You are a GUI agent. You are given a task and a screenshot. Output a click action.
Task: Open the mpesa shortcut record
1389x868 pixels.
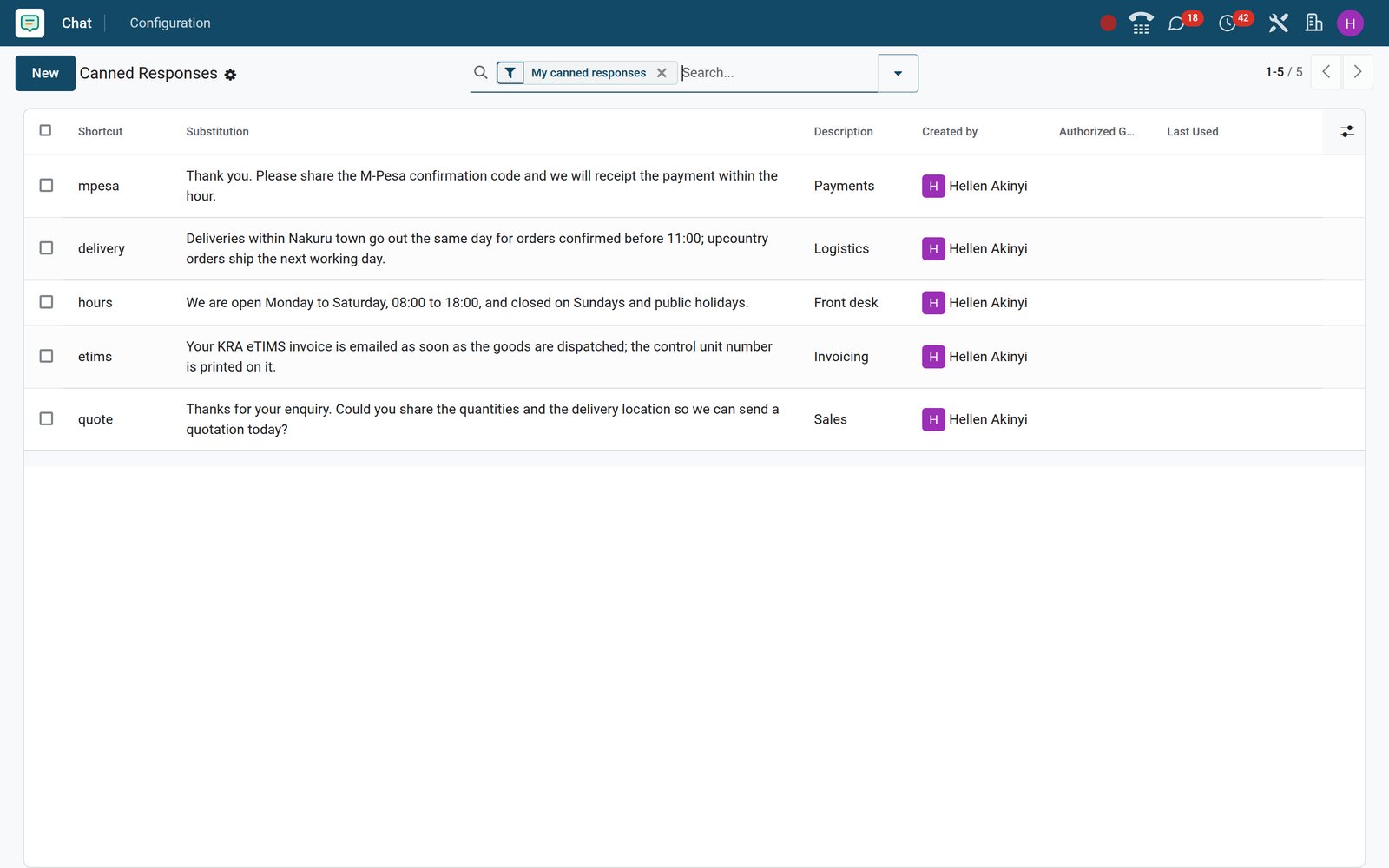point(99,186)
